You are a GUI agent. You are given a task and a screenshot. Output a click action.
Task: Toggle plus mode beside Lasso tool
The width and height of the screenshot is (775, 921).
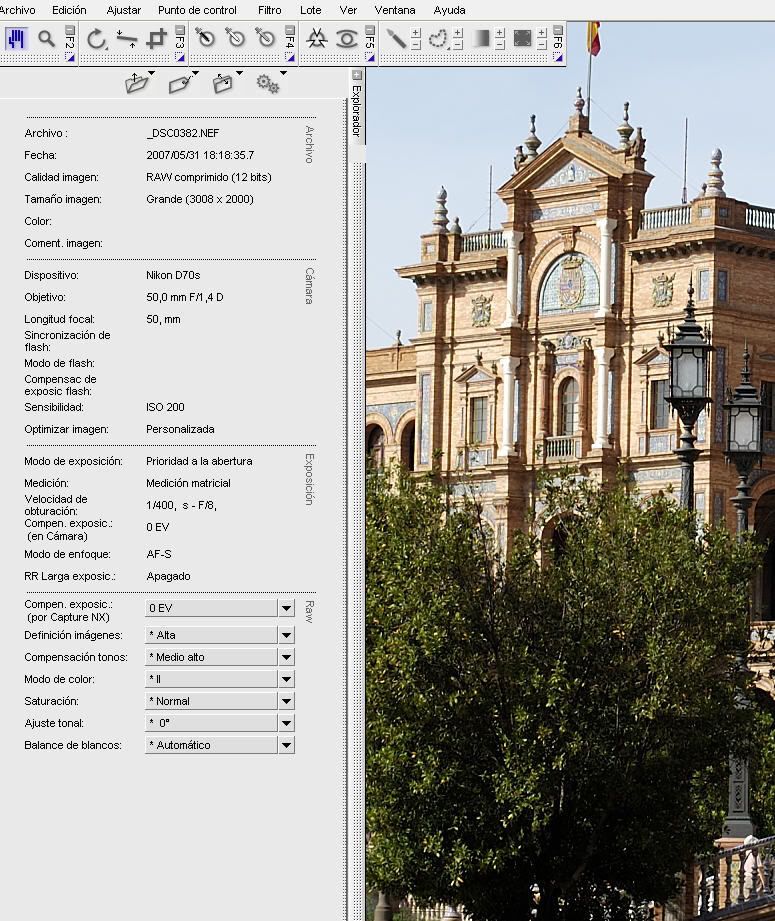458,33
